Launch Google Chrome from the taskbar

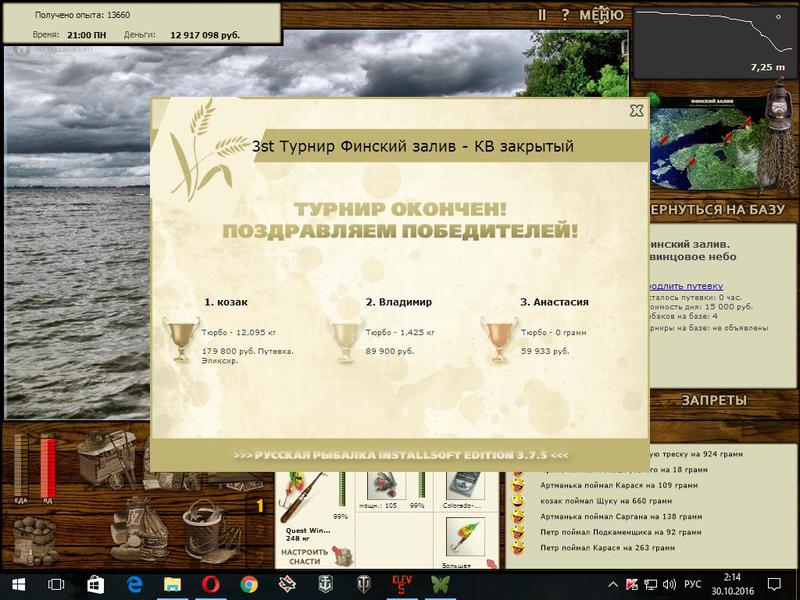249,585
